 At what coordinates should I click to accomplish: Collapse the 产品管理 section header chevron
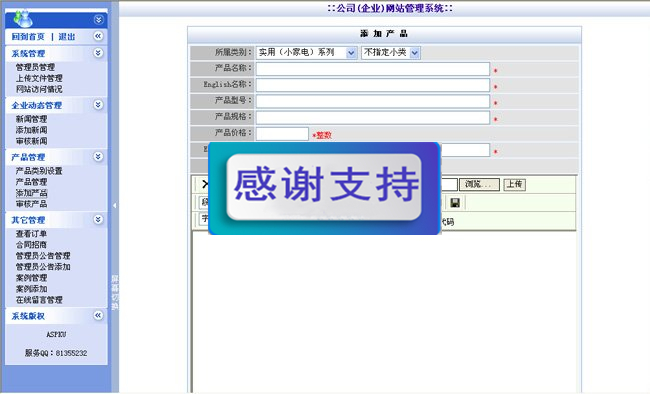coord(98,156)
